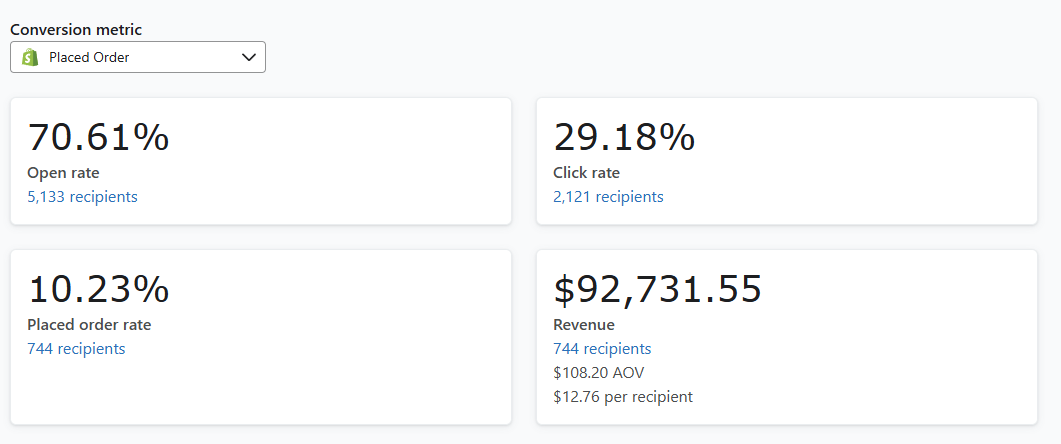Image resolution: width=1061 pixels, height=444 pixels.
Task: Expand the Conversion metric dropdown chevron
Action: (249, 58)
